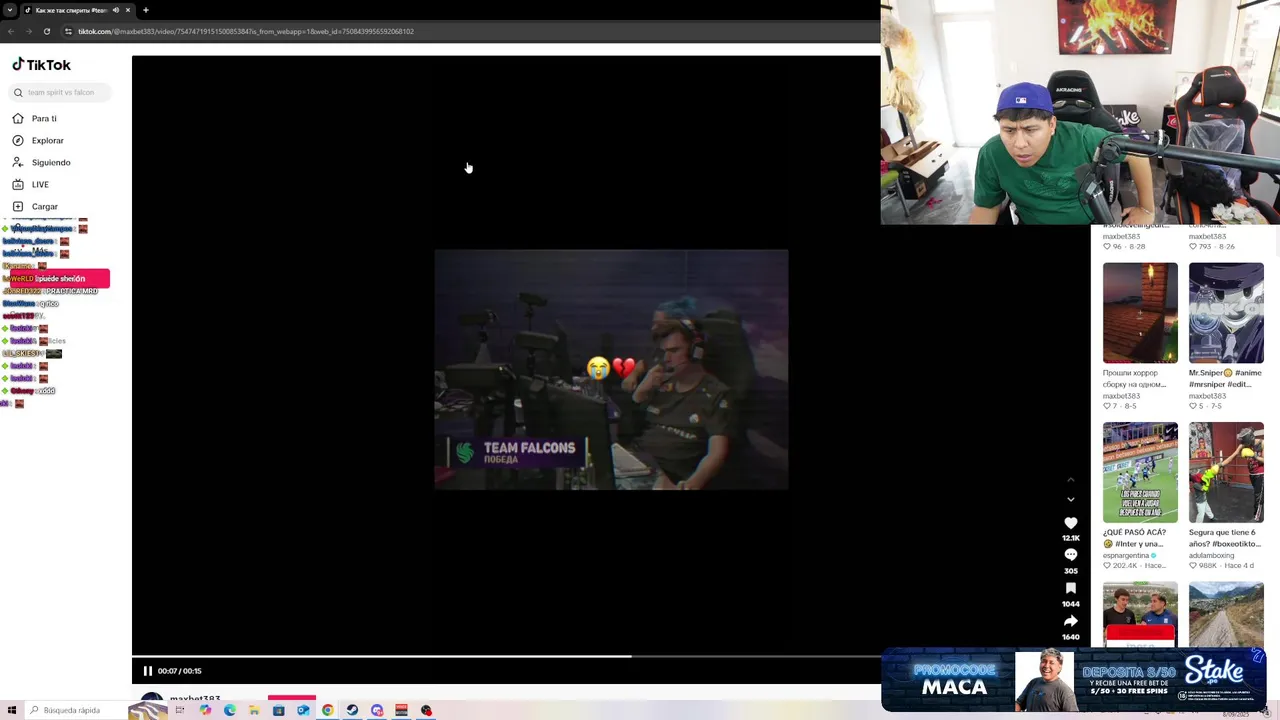Open the brick horror modpack video thumbnail
Screen dimensions: 1280x720
click(x=1140, y=313)
